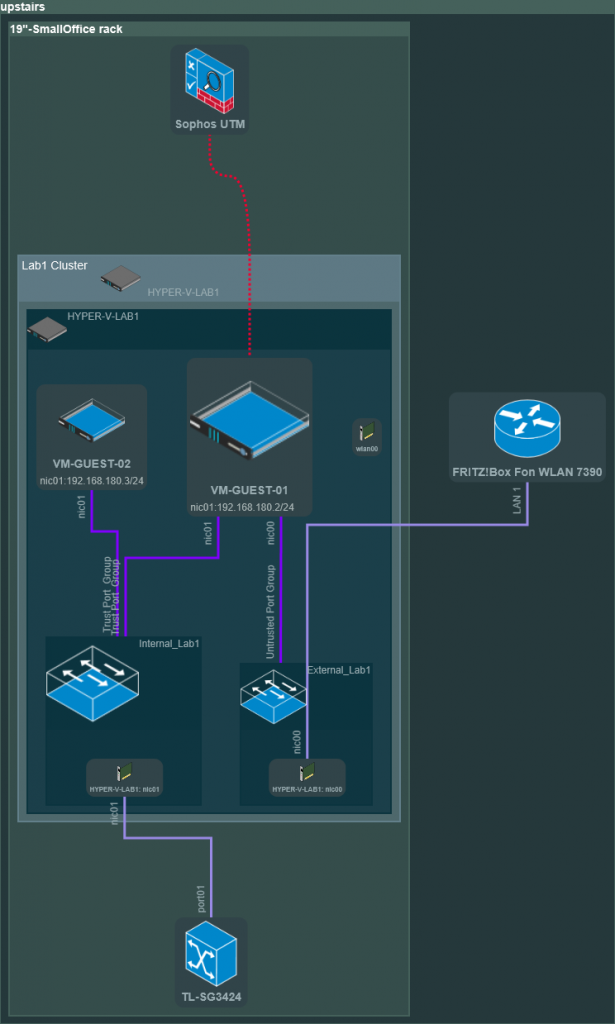Click the port01 link label
Viewport: 615px width, 1024px height.
pos(202,898)
